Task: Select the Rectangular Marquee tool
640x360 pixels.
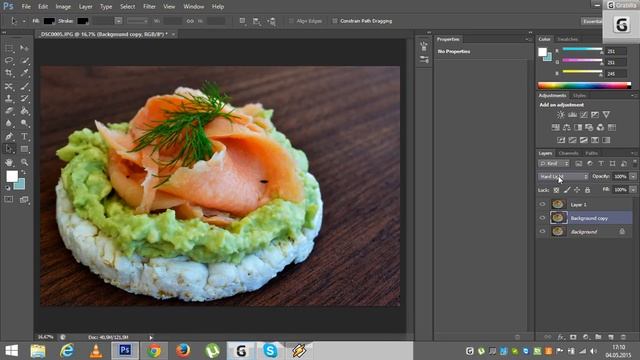Action: (9, 49)
